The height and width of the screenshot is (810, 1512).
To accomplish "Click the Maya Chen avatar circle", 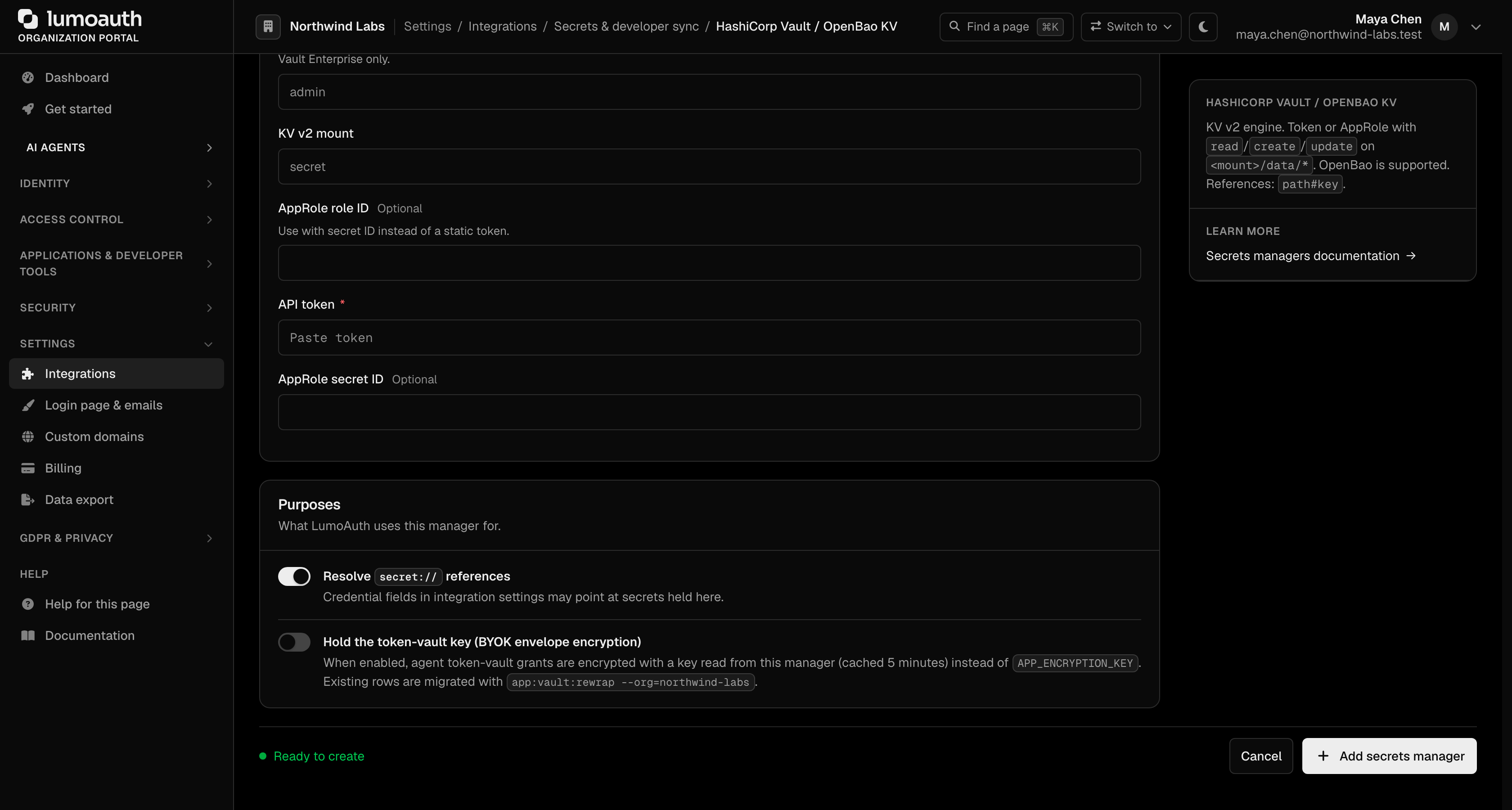I will pyautogui.click(x=1444, y=27).
